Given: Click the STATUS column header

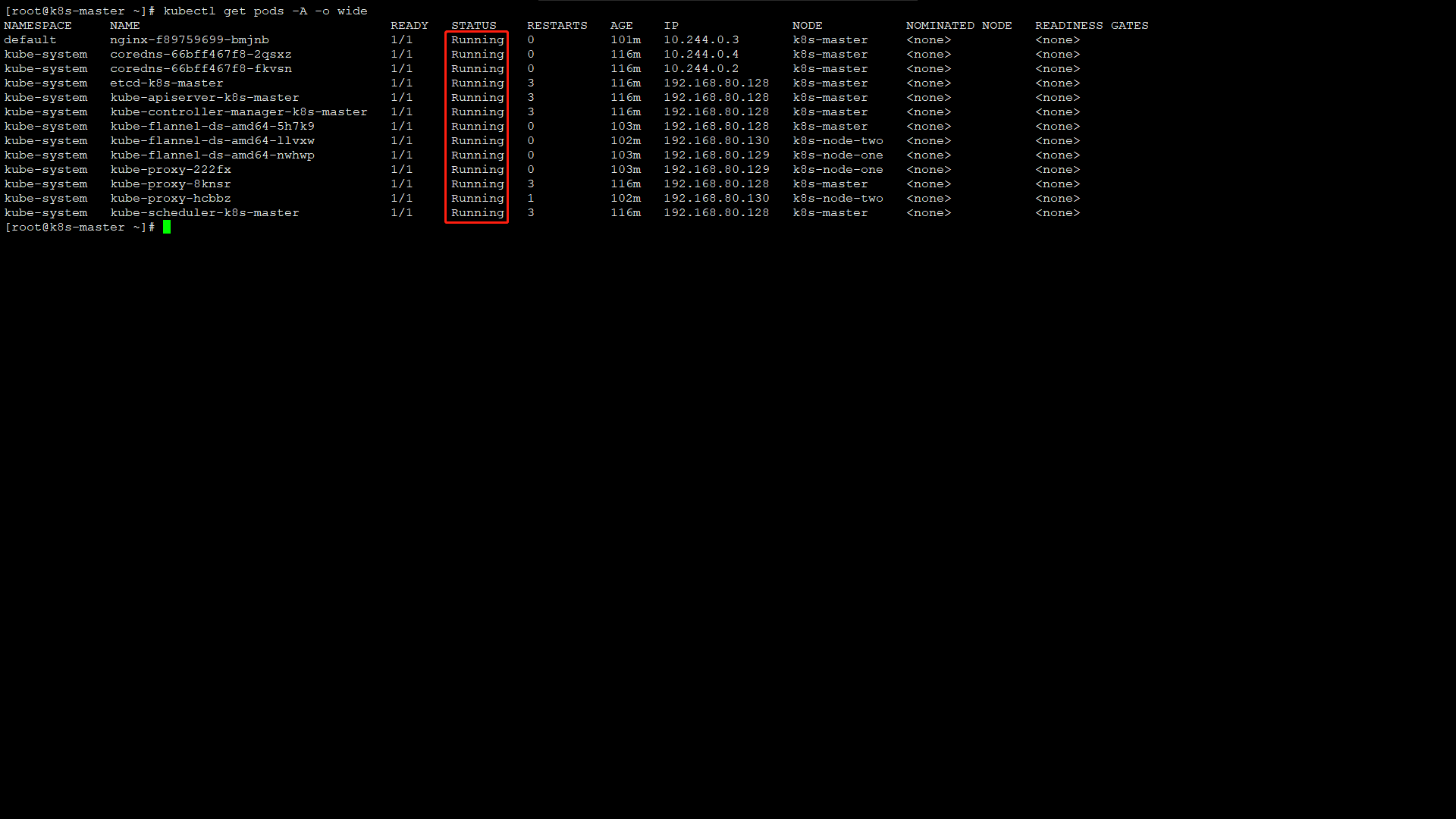Looking at the screenshot, I should (x=474, y=26).
